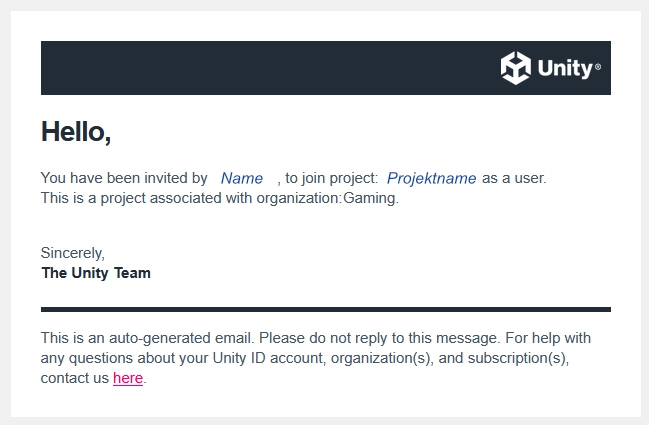
Task: Click the ", to join project:" text
Action: coord(328,178)
